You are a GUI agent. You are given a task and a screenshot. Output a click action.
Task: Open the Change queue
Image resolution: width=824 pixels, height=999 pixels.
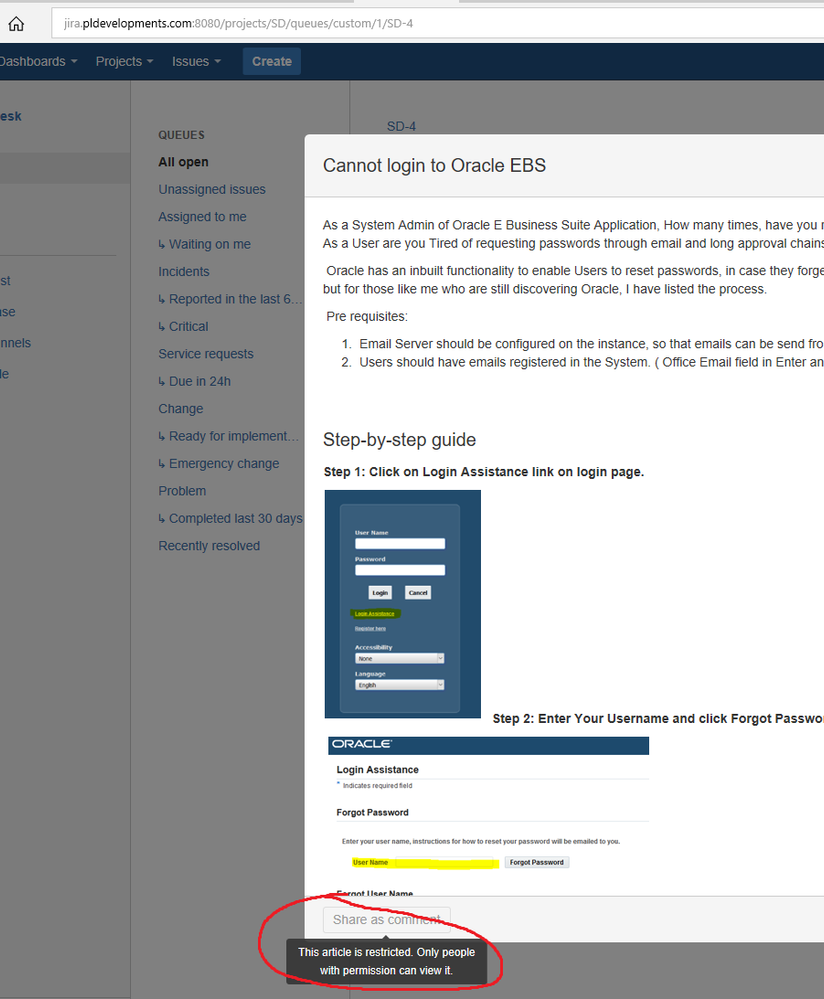pyautogui.click(x=180, y=408)
